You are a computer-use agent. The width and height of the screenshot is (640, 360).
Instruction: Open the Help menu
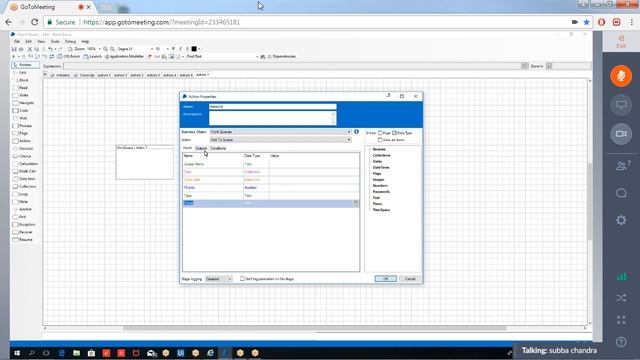[85, 42]
